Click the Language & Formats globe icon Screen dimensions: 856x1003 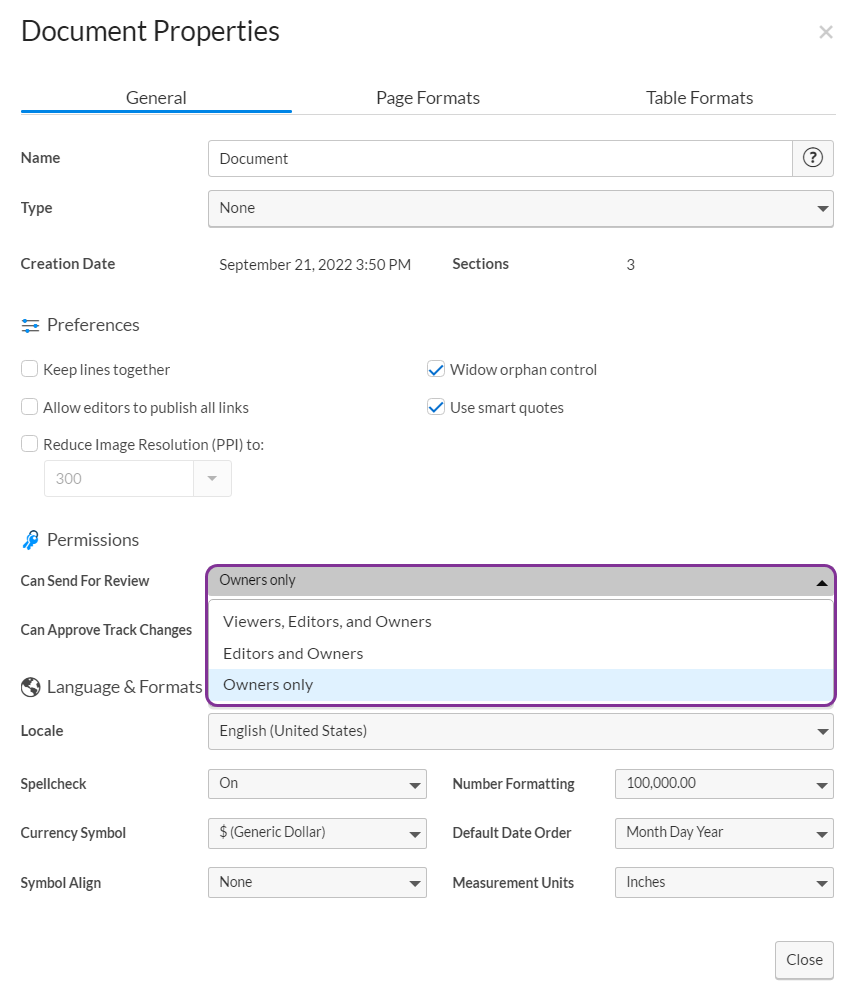30,687
